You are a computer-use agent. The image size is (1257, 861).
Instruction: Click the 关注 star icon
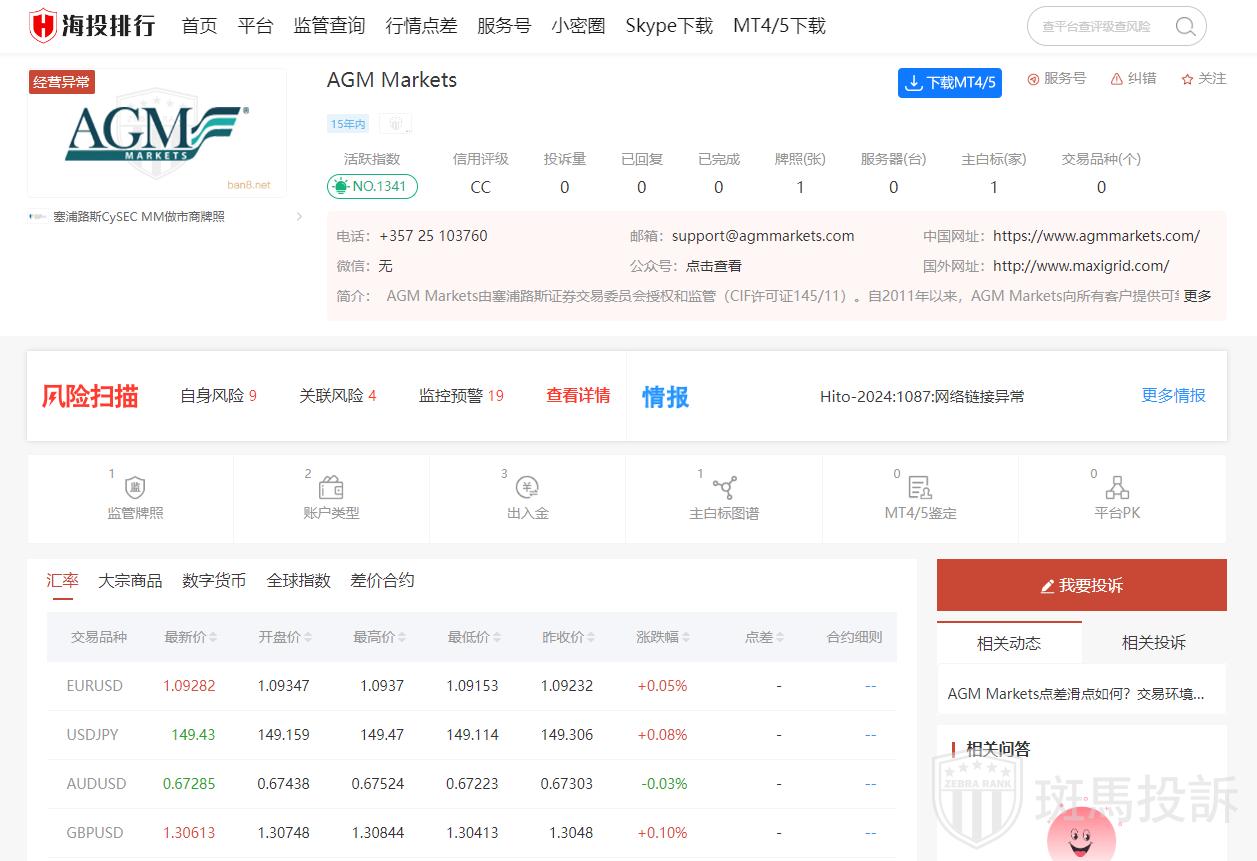(1187, 79)
